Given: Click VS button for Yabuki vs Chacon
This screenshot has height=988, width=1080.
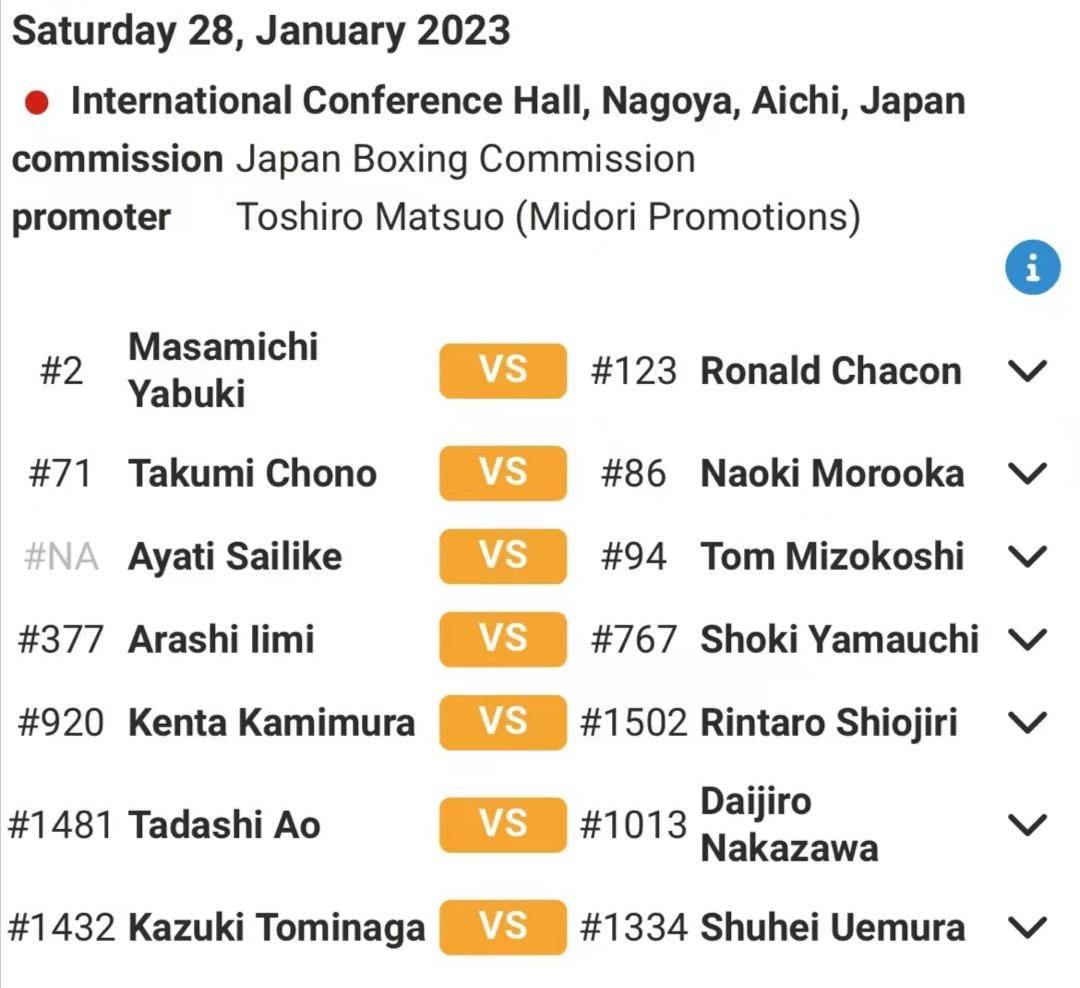Looking at the screenshot, I should pos(503,371).
